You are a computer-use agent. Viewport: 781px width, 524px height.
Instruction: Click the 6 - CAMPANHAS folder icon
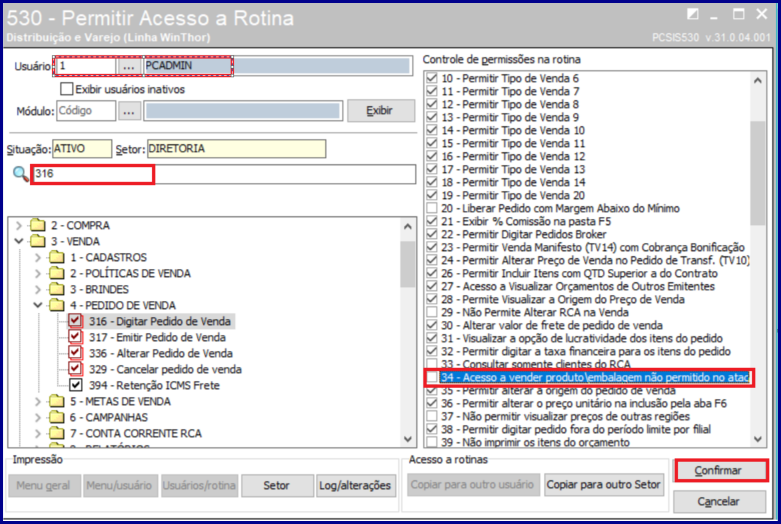[x=57, y=417]
